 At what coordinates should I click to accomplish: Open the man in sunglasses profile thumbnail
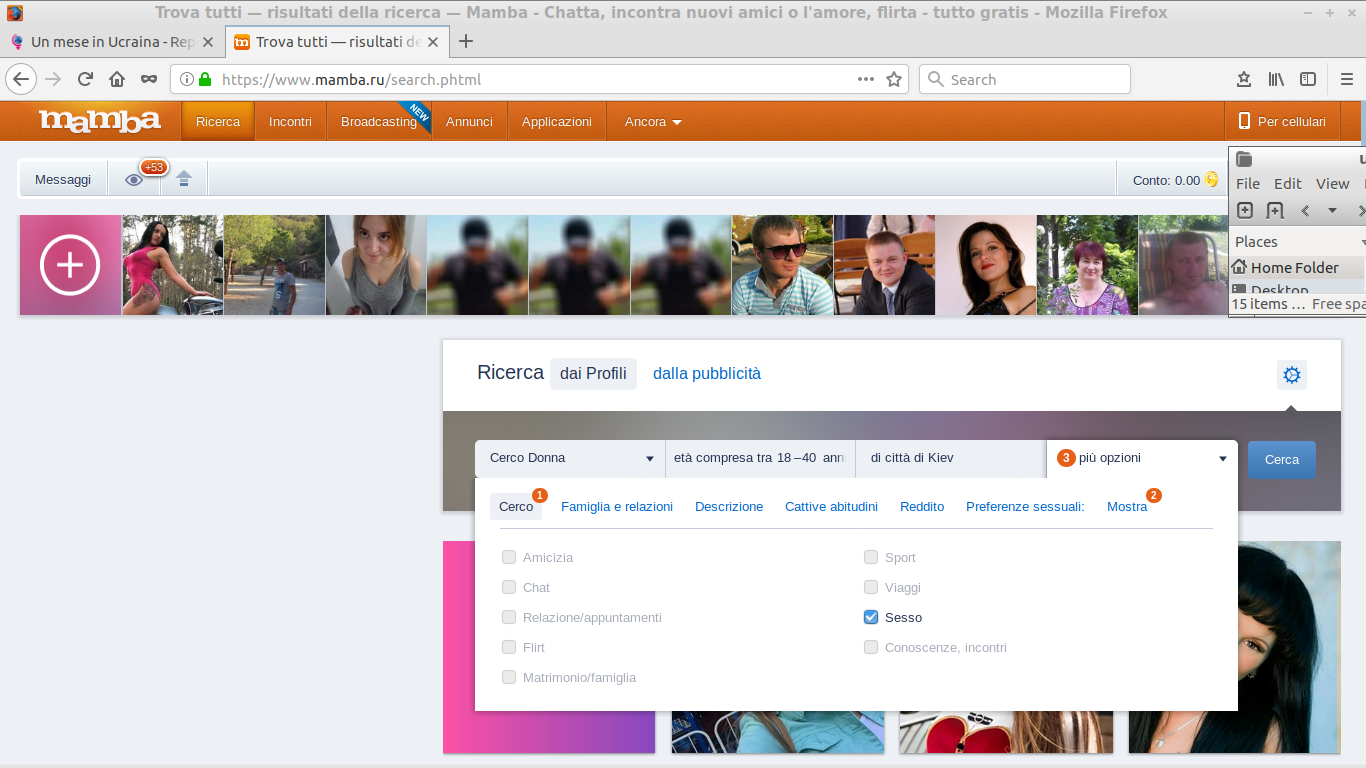pyautogui.click(x=782, y=265)
